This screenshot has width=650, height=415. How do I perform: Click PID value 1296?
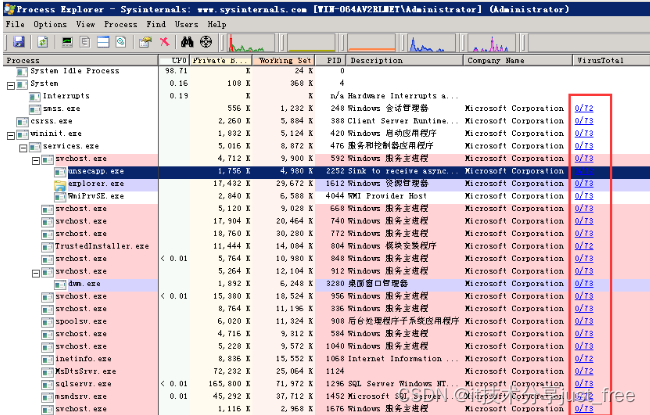(335, 384)
